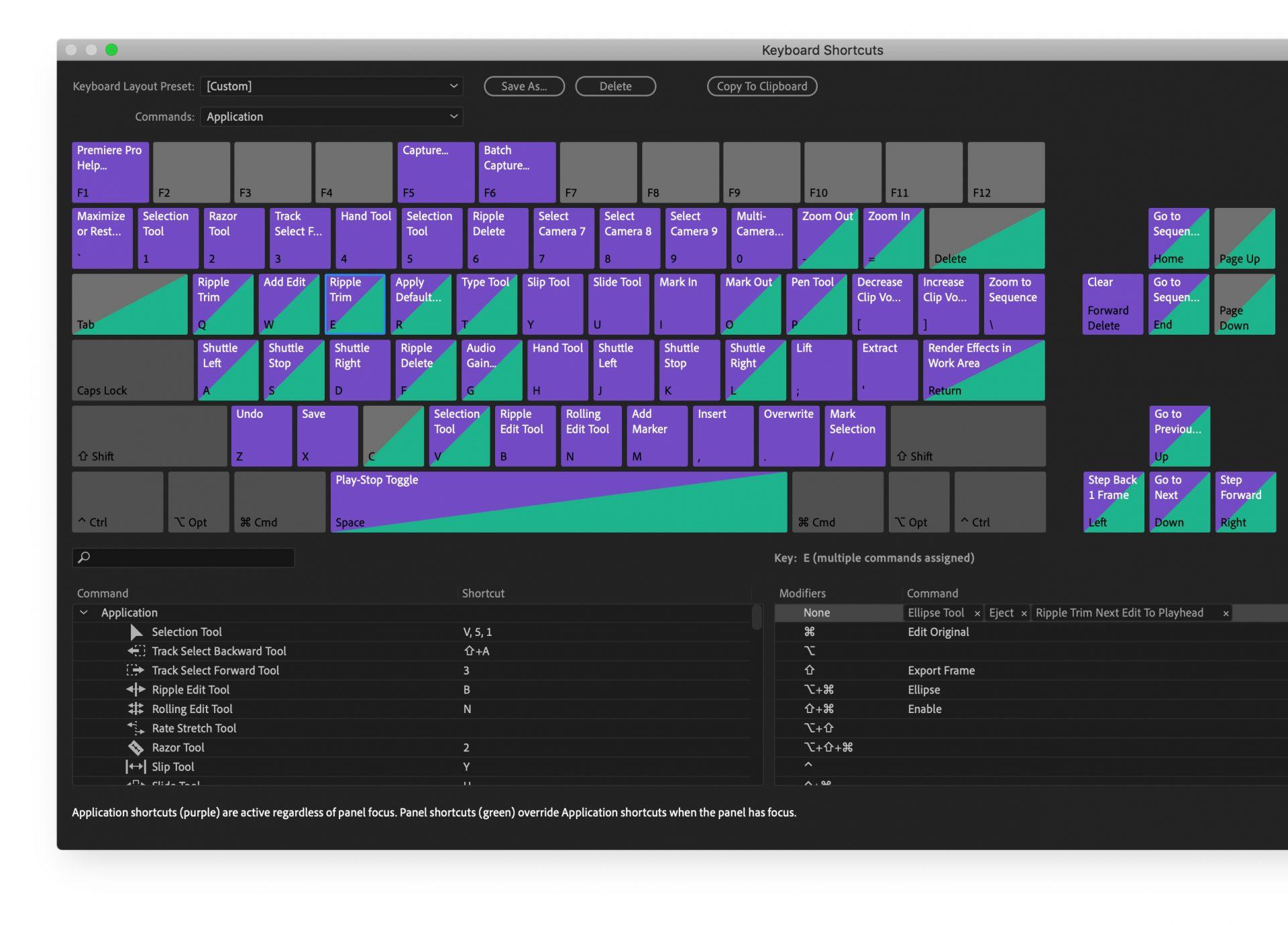Click the Rolling Edit Tool icon
The image size is (1288, 925).
point(136,709)
